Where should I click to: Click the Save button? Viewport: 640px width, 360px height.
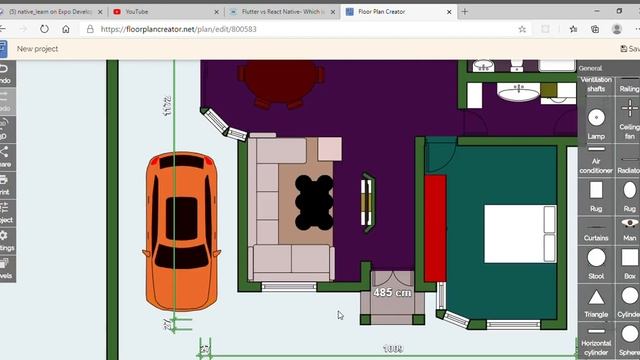630,49
